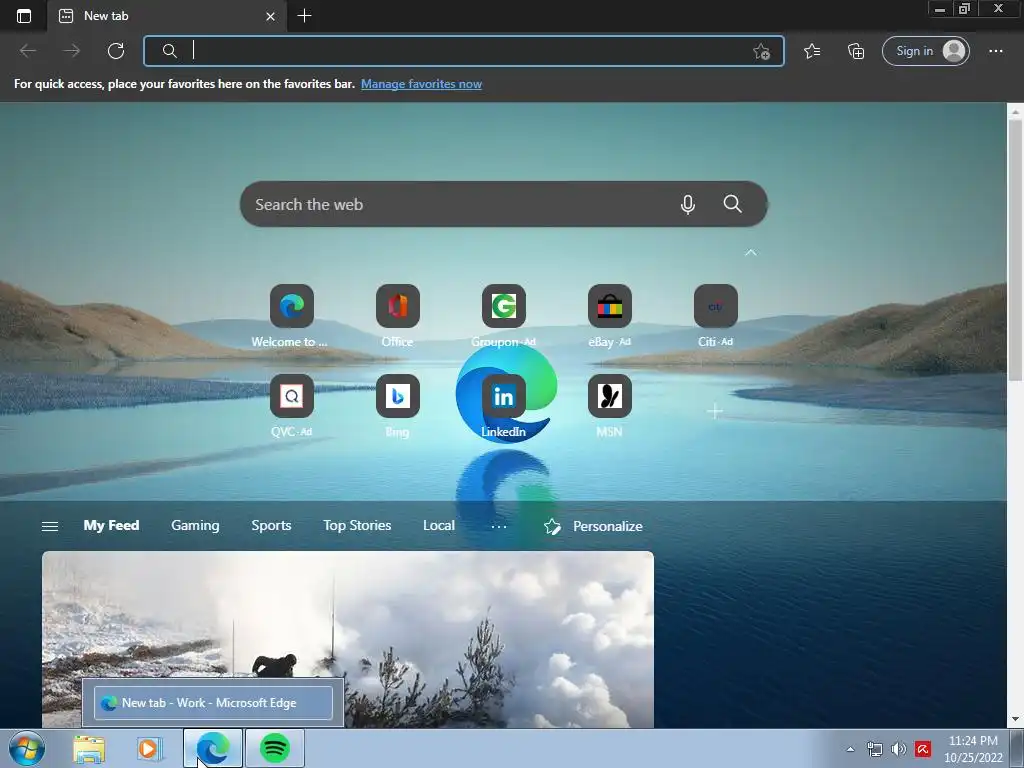The image size is (1024, 768).
Task: Open the LinkedIn quick link tile
Action: tap(504, 396)
